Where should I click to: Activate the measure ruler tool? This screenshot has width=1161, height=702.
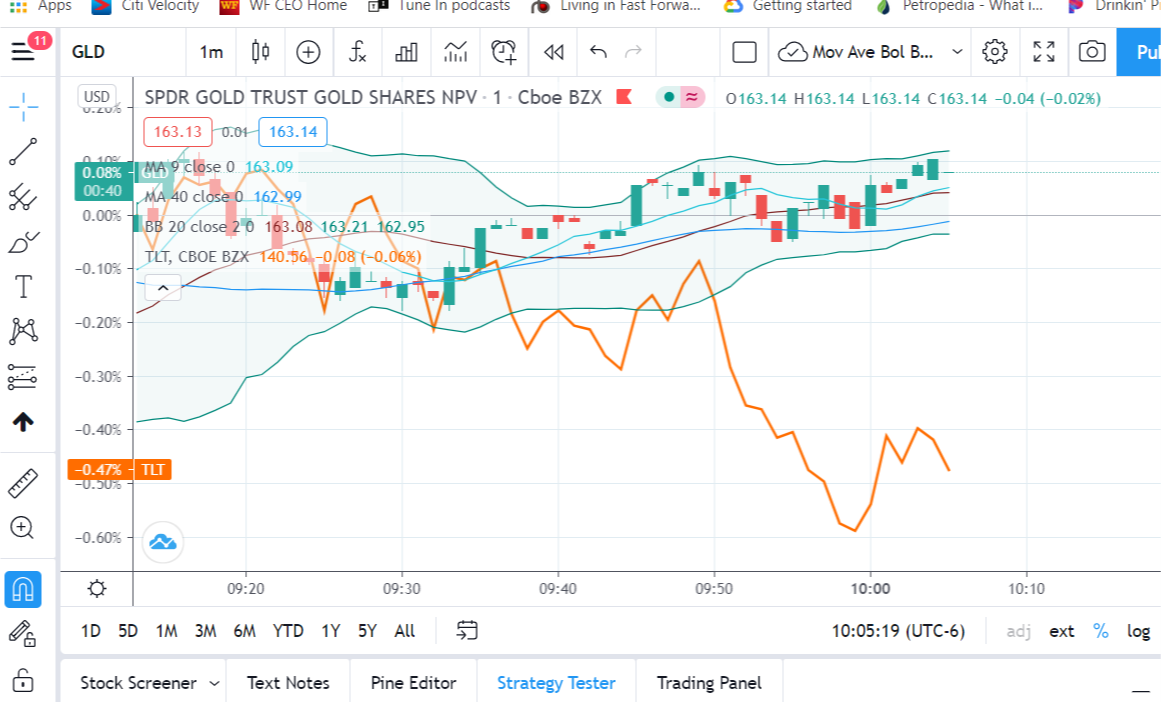pyautogui.click(x=23, y=483)
